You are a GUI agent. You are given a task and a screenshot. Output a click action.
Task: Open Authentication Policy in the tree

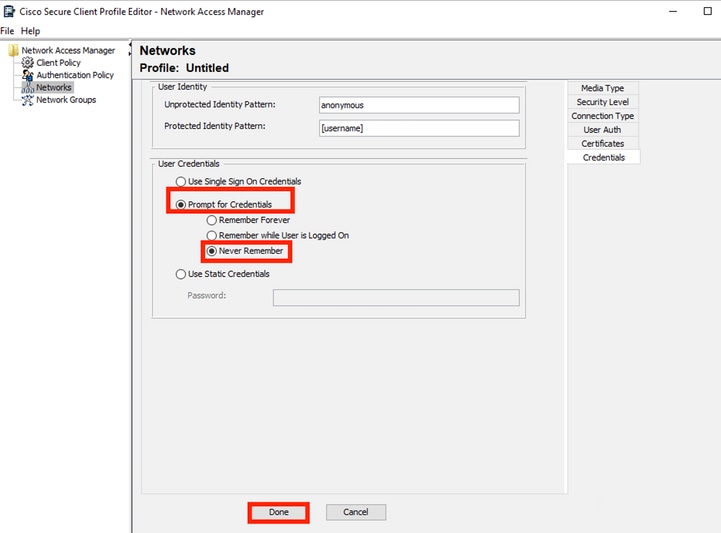point(75,75)
